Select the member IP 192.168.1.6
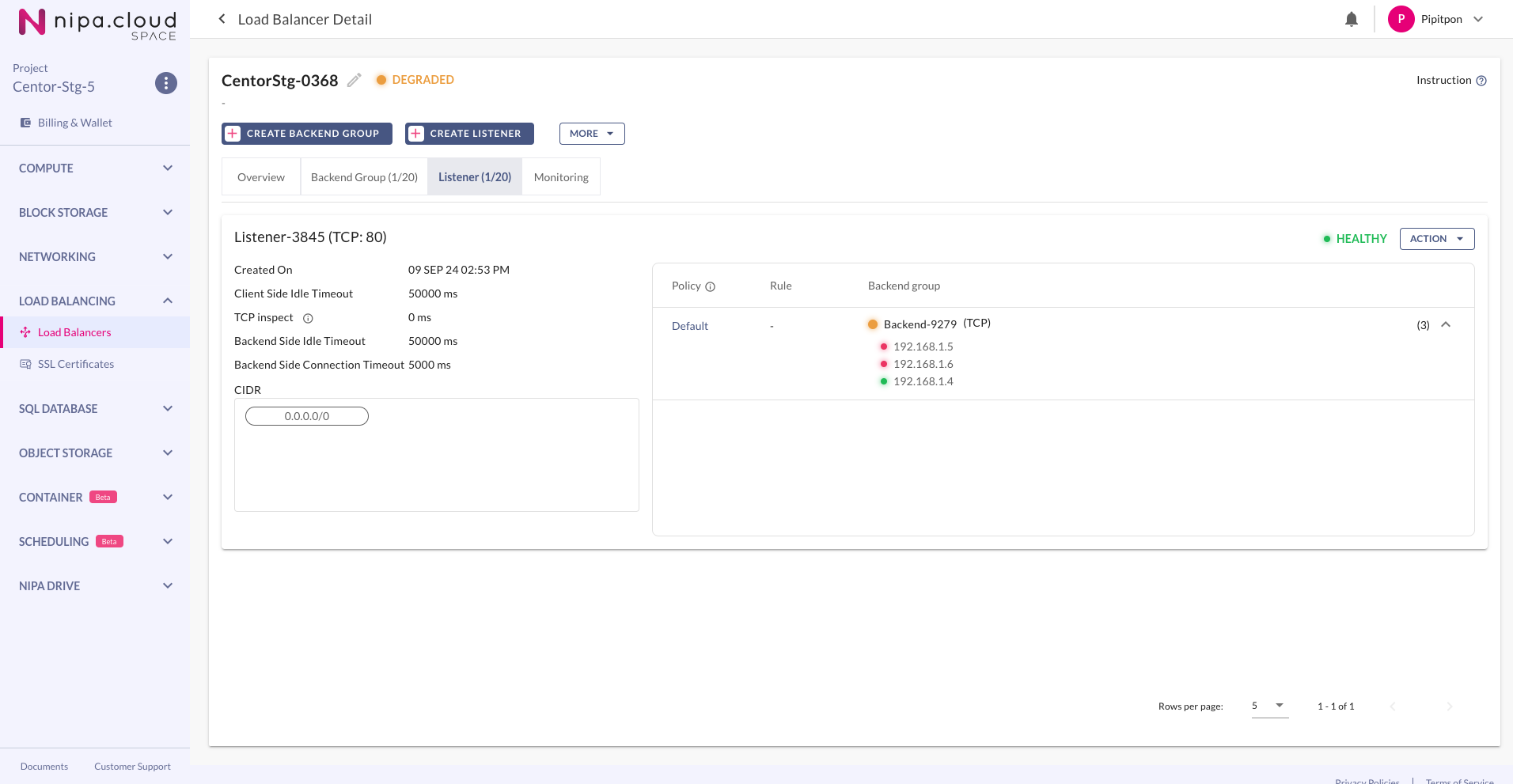1513x784 pixels. (x=923, y=364)
